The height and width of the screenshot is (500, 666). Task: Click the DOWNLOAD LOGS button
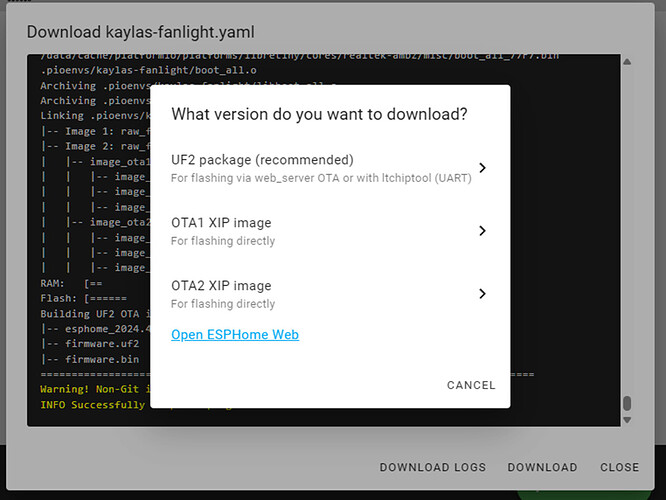(x=432, y=467)
